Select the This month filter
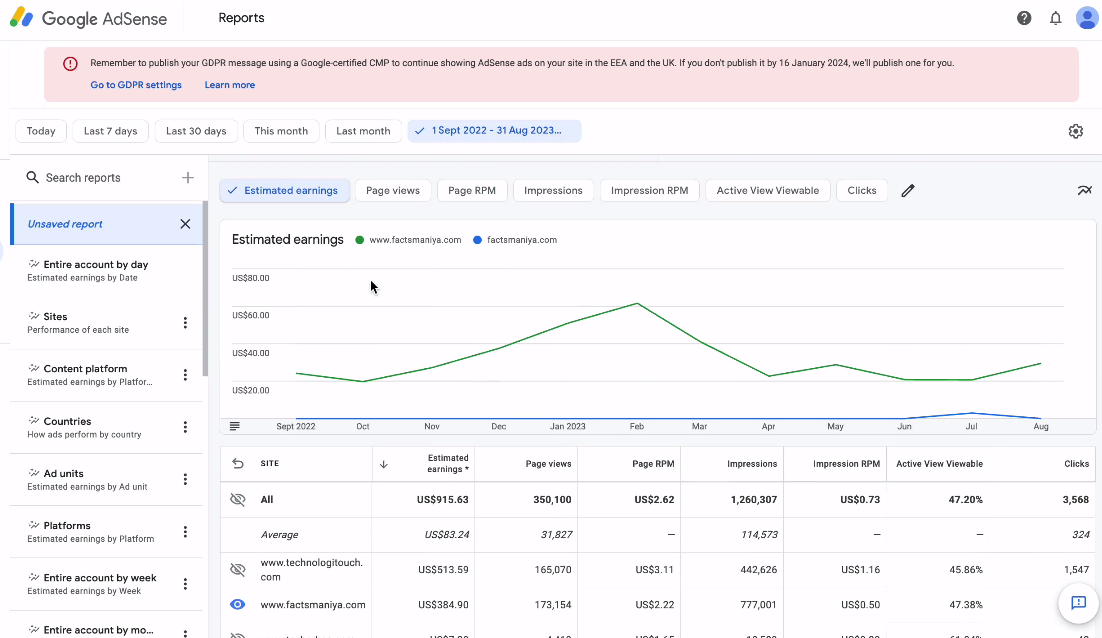 click(x=281, y=131)
